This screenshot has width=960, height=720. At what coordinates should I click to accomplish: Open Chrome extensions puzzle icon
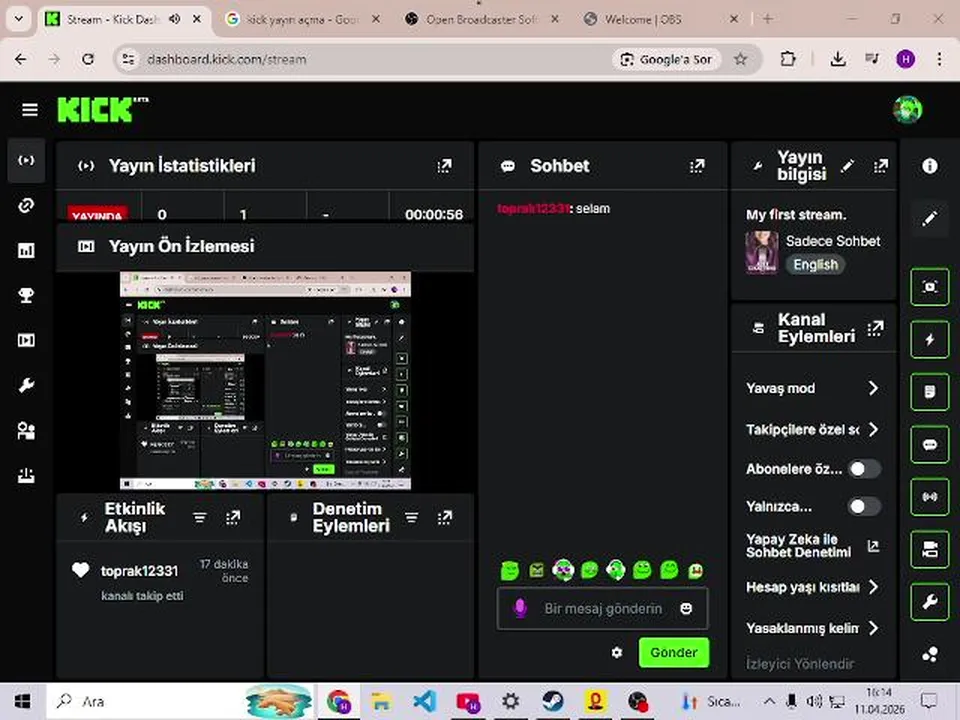click(788, 59)
